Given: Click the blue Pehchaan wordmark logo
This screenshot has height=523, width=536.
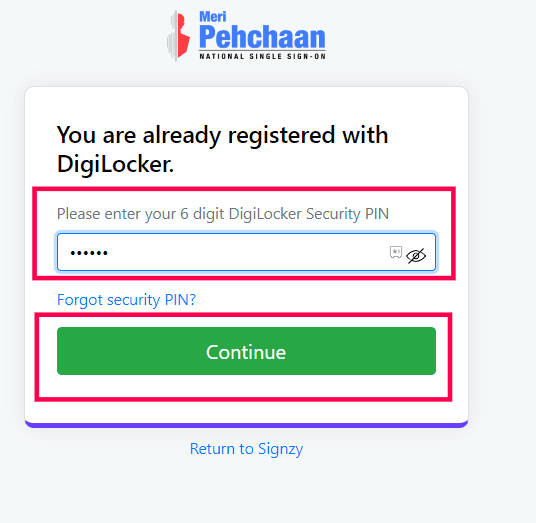Looking at the screenshot, I should click(x=262, y=37).
